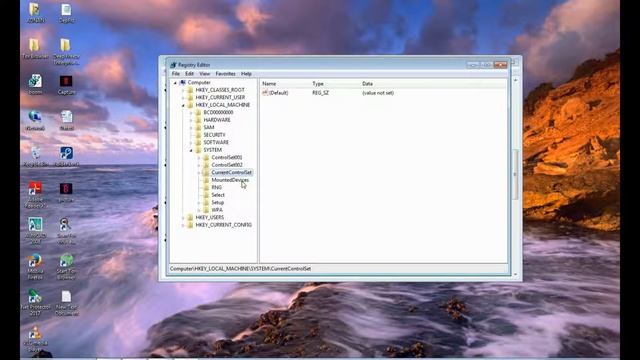Click the MountedDevices folder icon
The height and width of the screenshot is (360, 640).
click(x=206, y=180)
